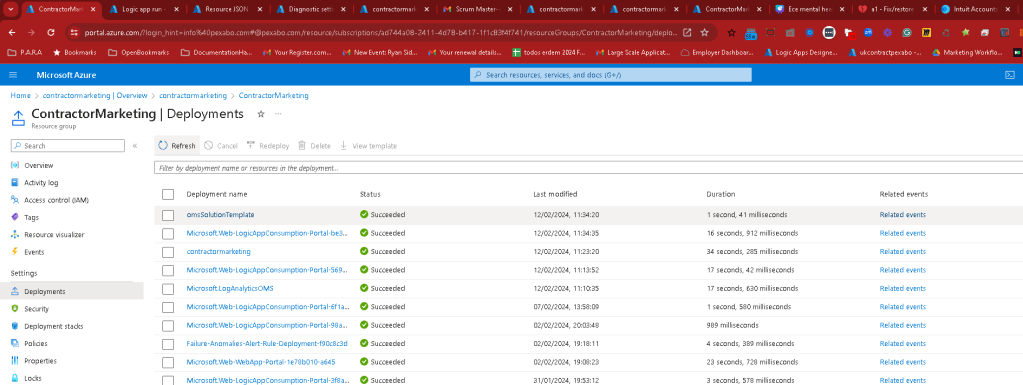Click the sidebar Search box

click(x=68, y=146)
